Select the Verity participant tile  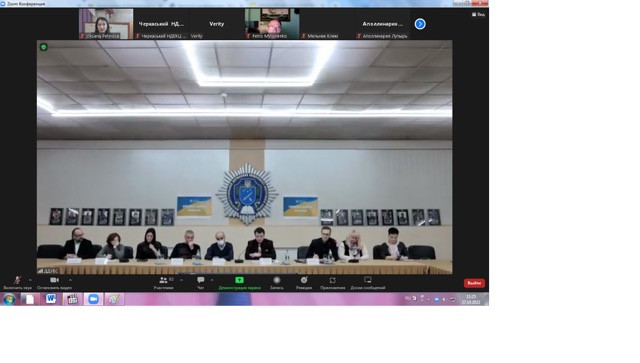pos(217,24)
